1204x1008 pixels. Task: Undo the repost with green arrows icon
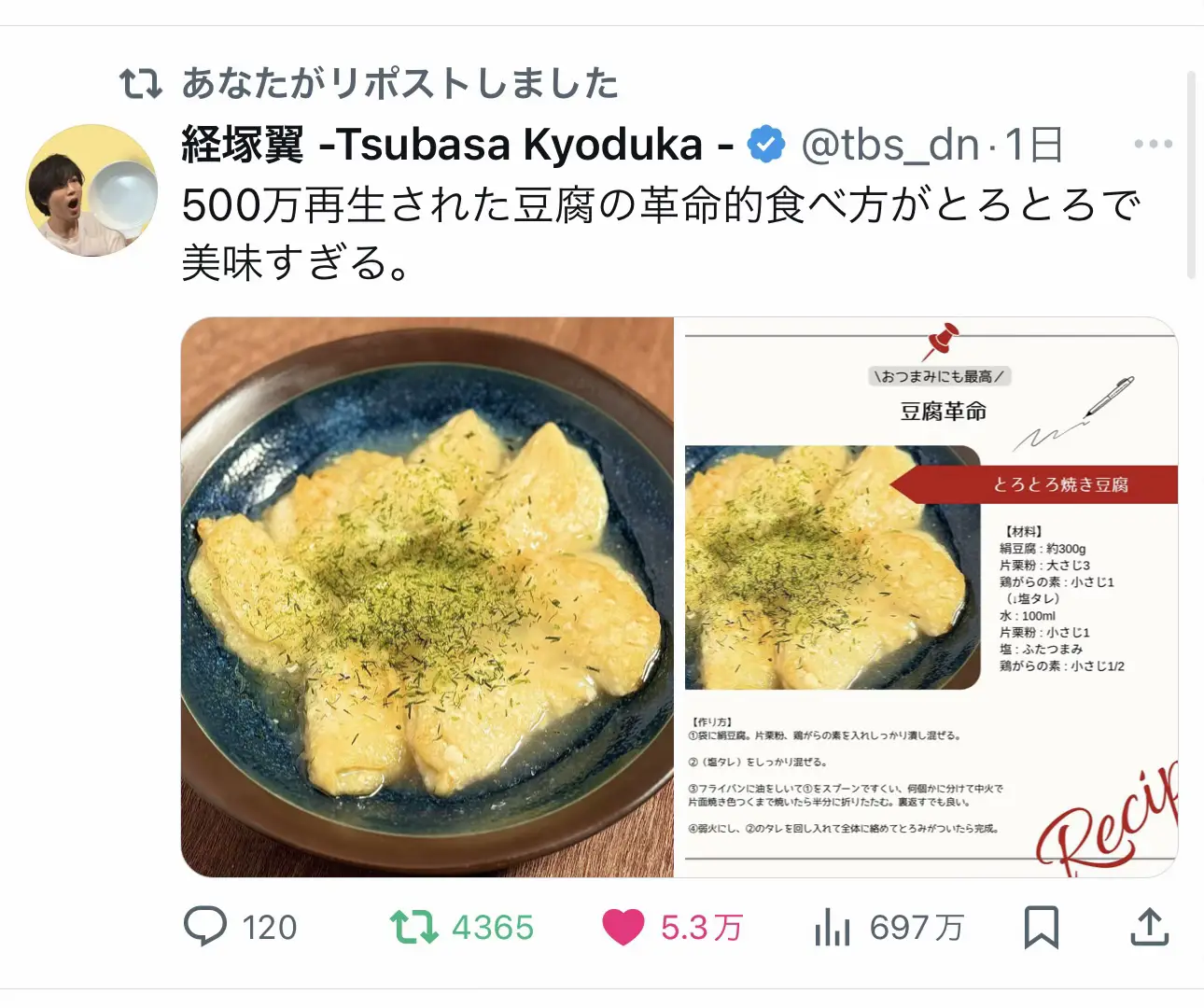[413, 927]
